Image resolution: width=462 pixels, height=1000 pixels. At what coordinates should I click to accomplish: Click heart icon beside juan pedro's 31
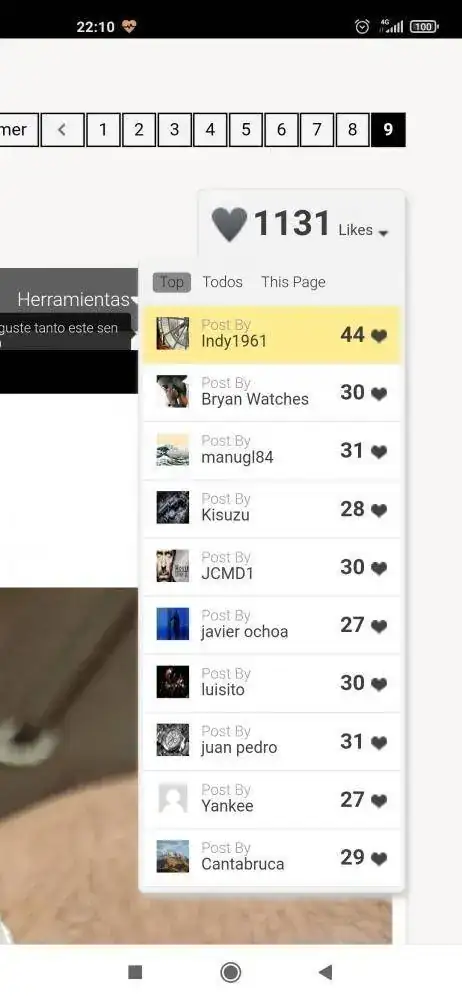pyautogui.click(x=379, y=743)
